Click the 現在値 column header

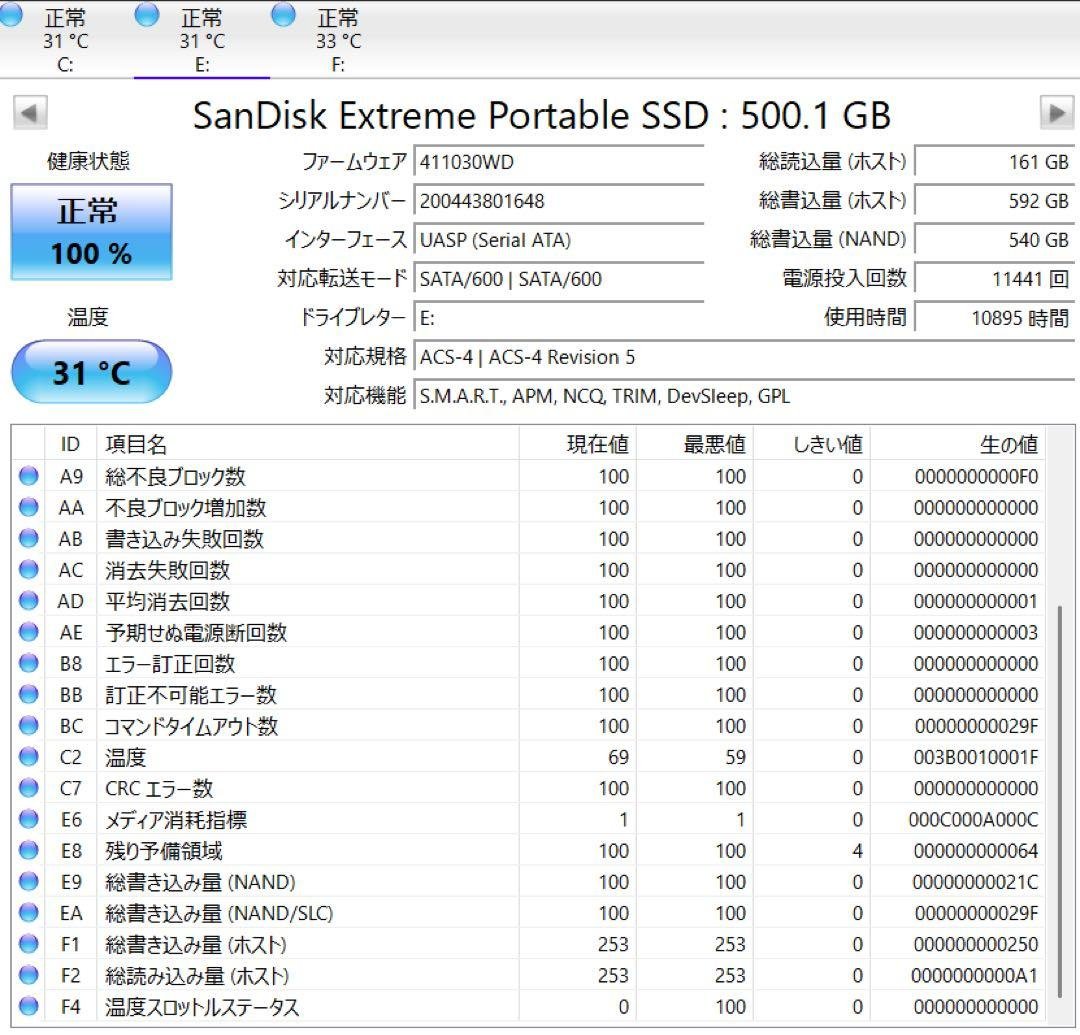pos(577,444)
